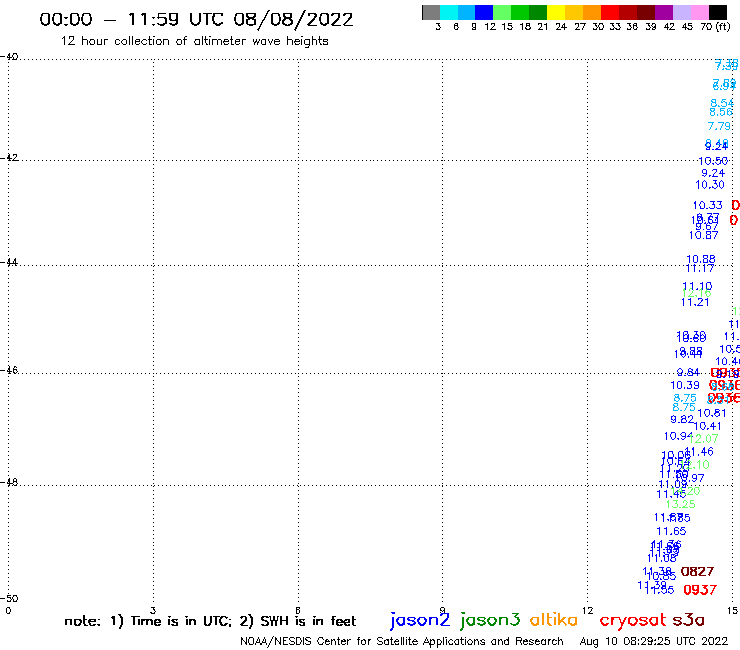Click the latitude axis label -42
740x650 pixels.
coord(9,157)
